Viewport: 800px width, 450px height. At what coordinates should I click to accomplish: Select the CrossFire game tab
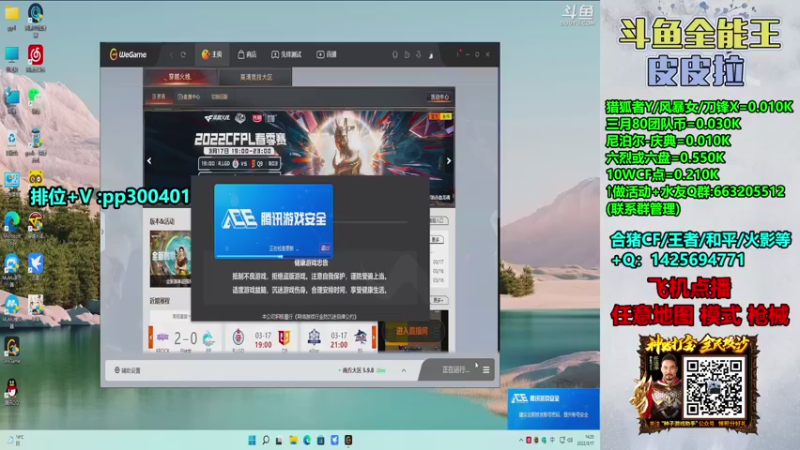180,77
